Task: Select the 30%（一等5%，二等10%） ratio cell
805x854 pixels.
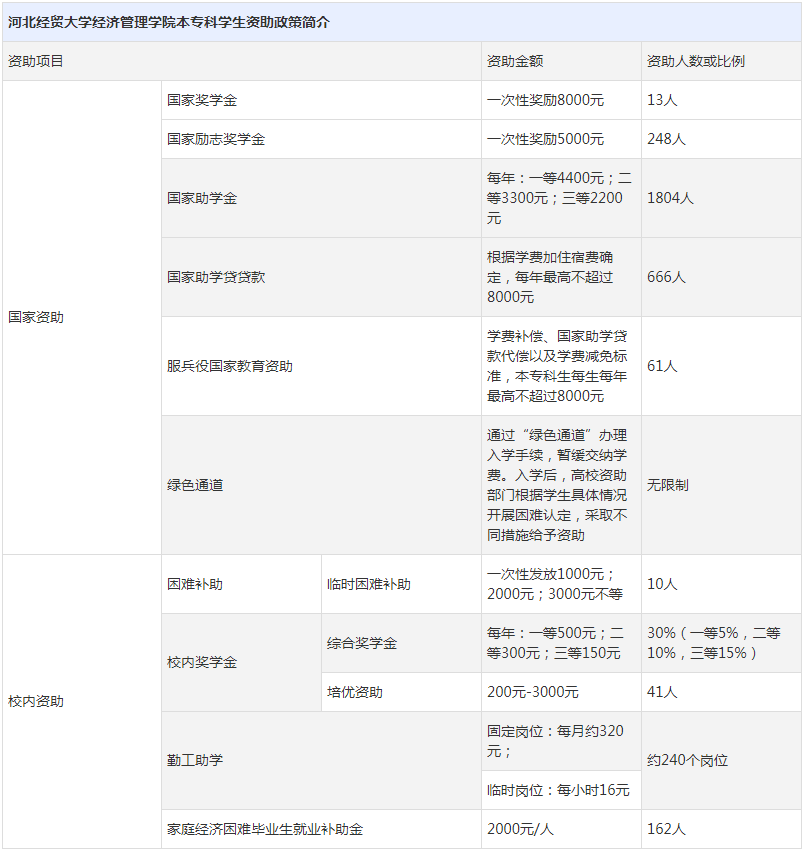Action: point(721,643)
